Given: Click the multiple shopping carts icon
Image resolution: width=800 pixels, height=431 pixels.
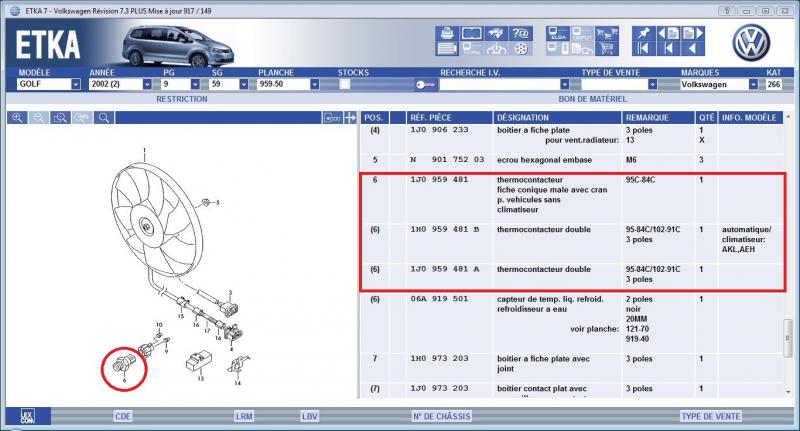Looking at the screenshot, I should tap(606, 34).
